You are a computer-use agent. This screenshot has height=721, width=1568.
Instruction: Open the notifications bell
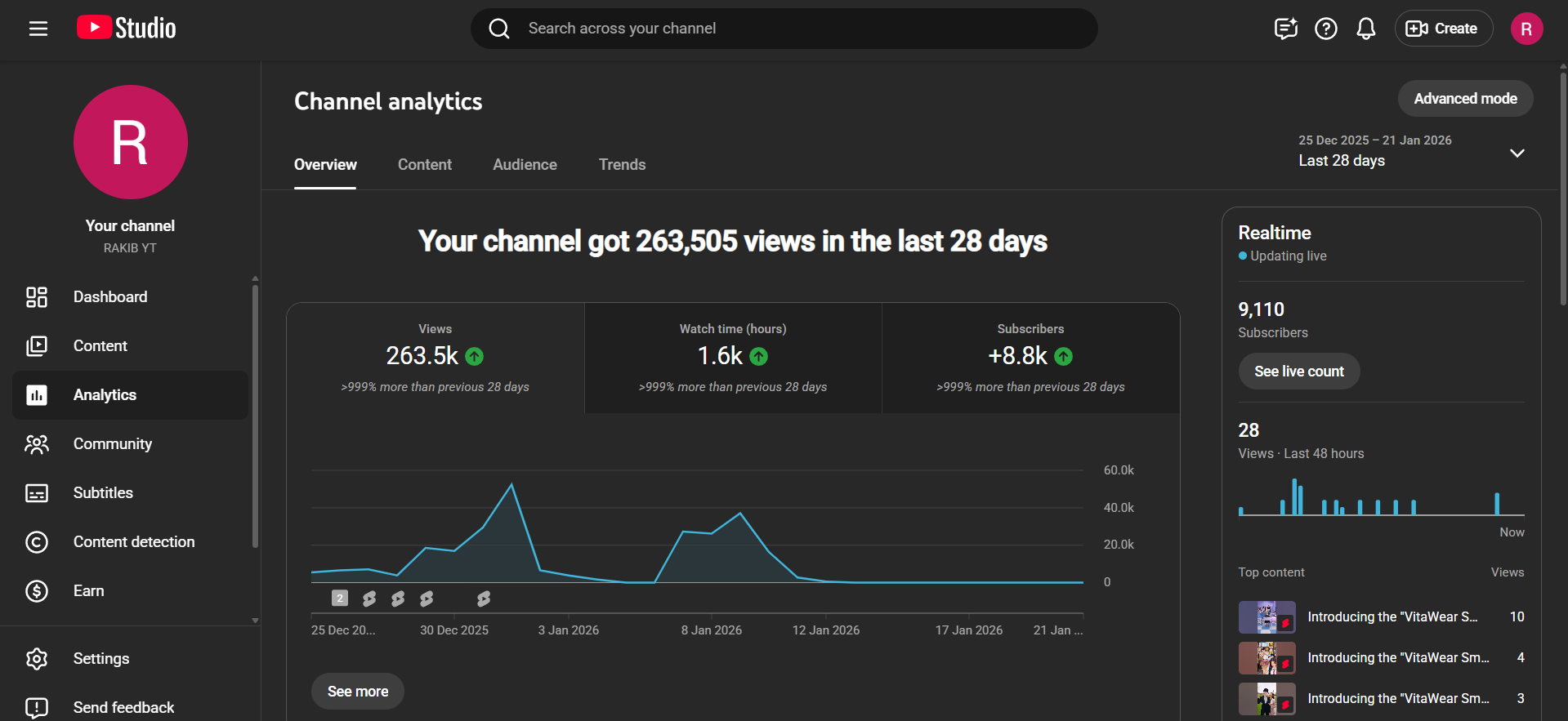tap(1365, 29)
